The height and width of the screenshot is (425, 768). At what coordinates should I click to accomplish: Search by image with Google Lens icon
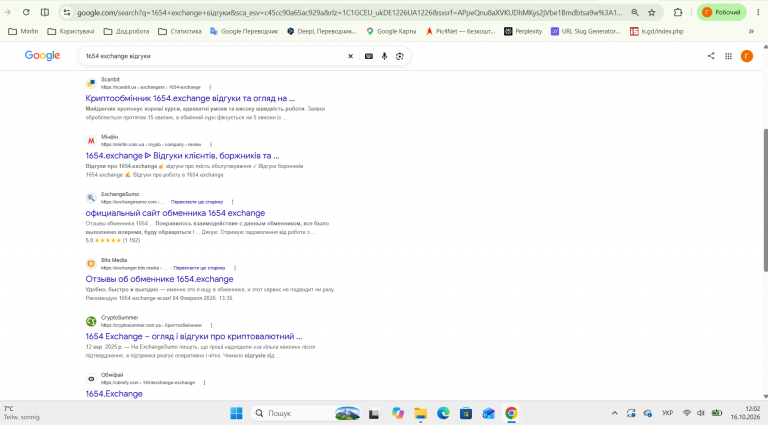tap(400, 56)
